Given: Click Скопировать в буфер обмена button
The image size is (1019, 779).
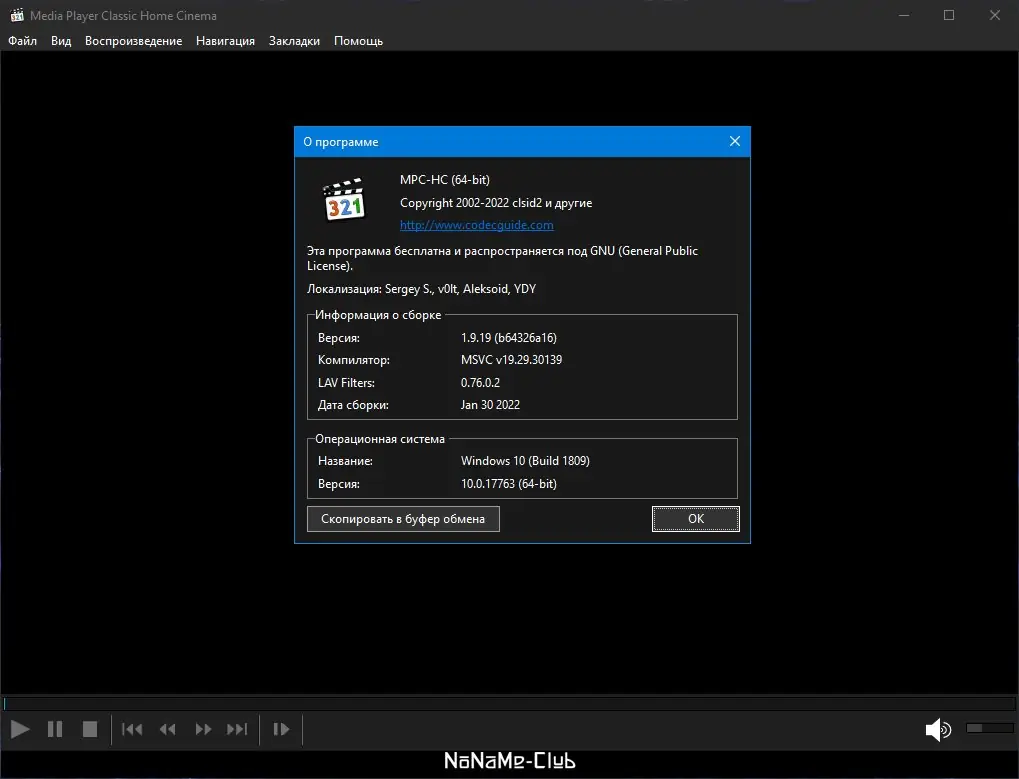Looking at the screenshot, I should tap(403, 518).
